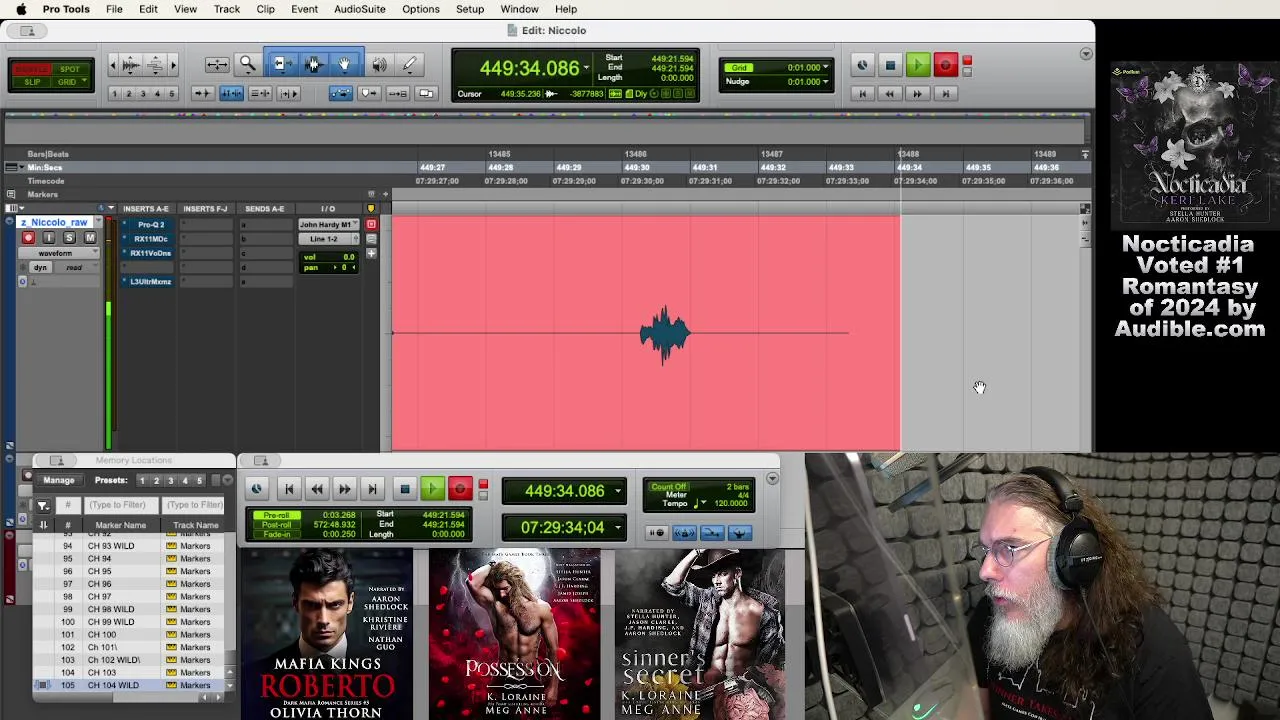Image resolution: width=1280 pixels, height=720 pixels.
Task: Open the L3UltrMxmz insert plugin
Action: coord(151,282)
